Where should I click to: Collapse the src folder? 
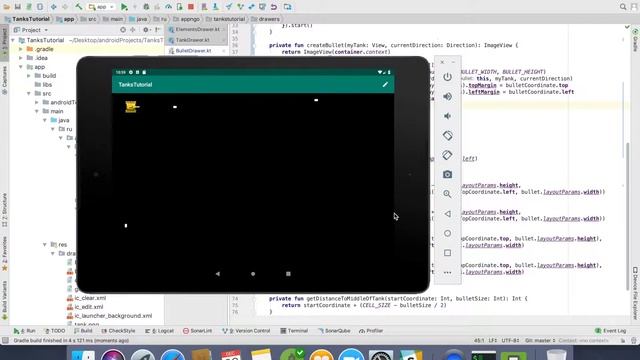29,93
